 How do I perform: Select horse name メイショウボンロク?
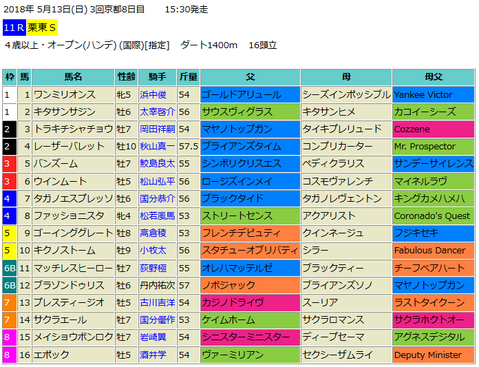pos(73,337)
